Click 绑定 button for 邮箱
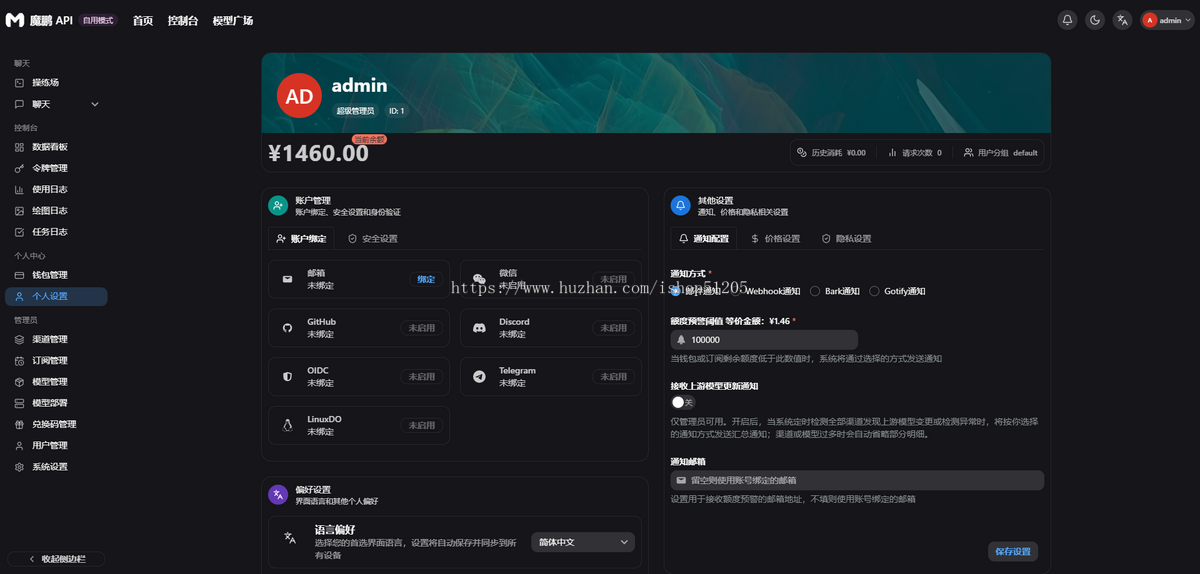The height and width of the screenshot is (574, 1200). 426,279
